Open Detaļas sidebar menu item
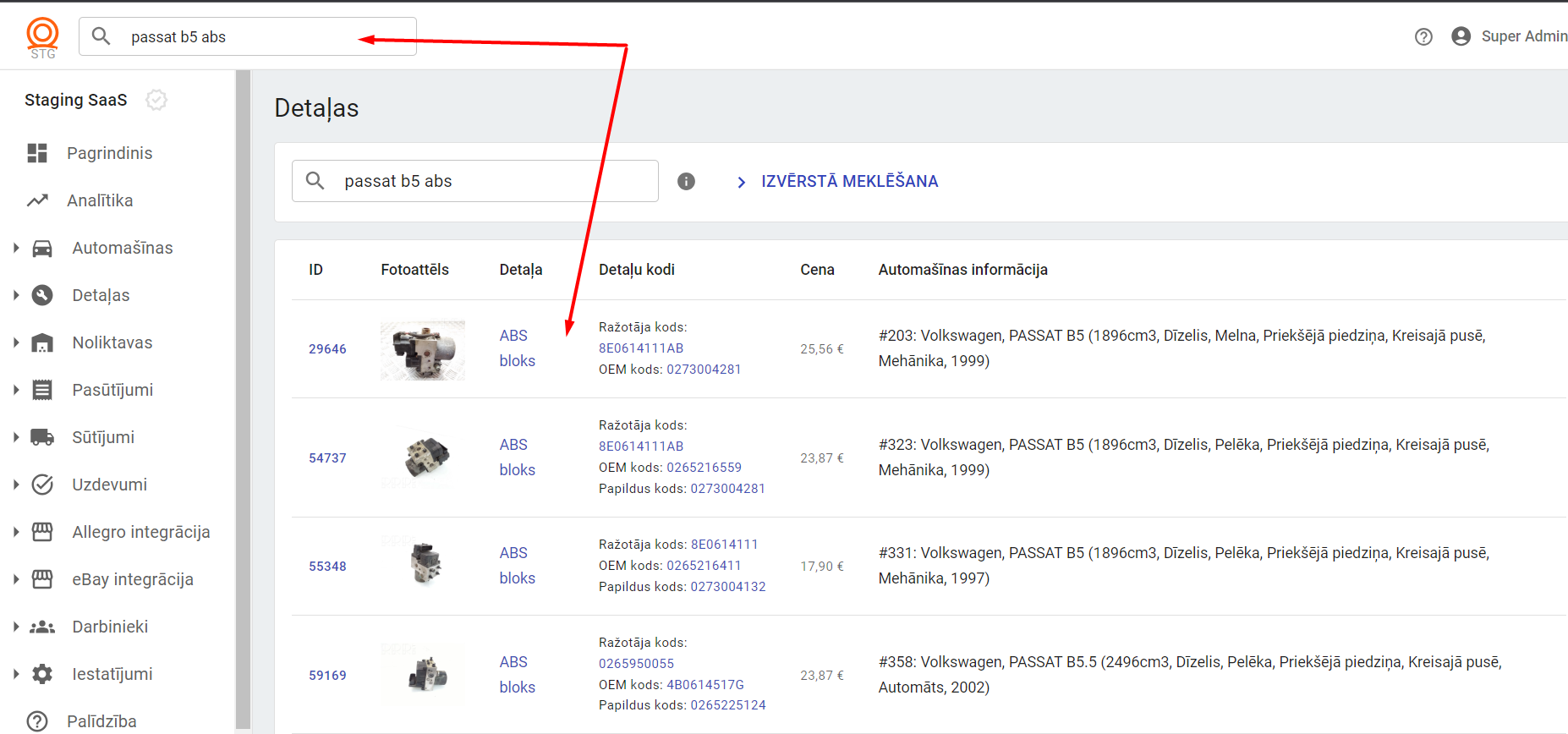The image size is (1568, 734). point(101,295)
